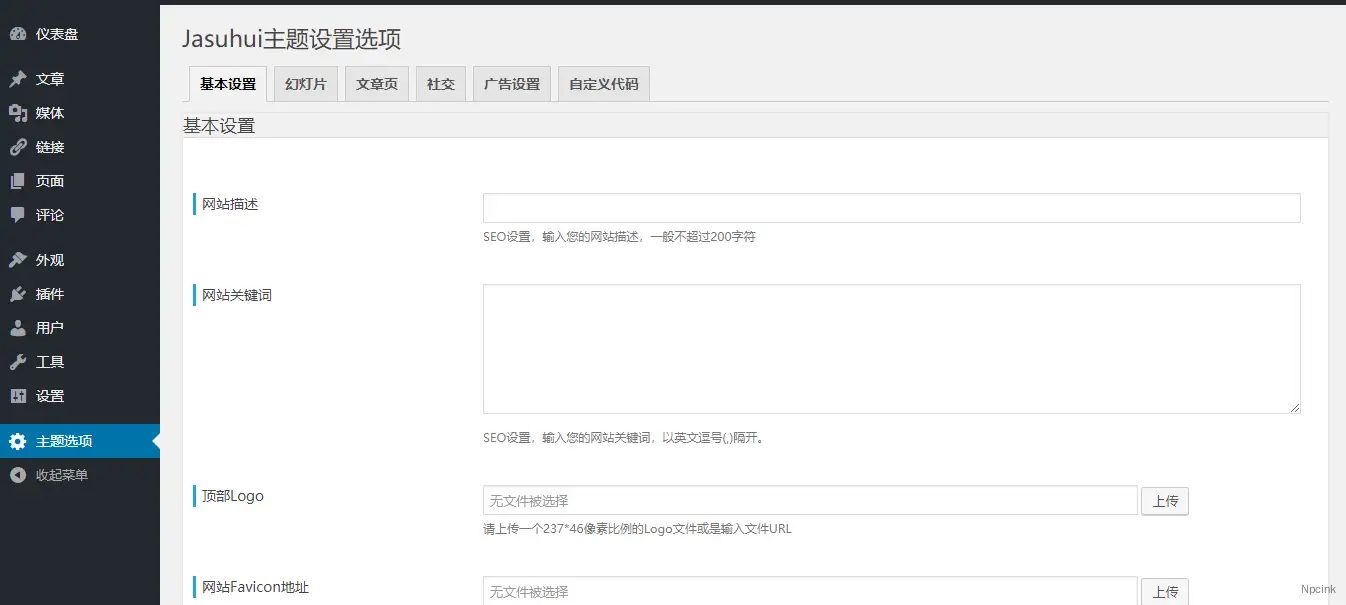Click inside the 网站描述 text field
Screen dimensions: 1346x605
[x=890, y=207]
